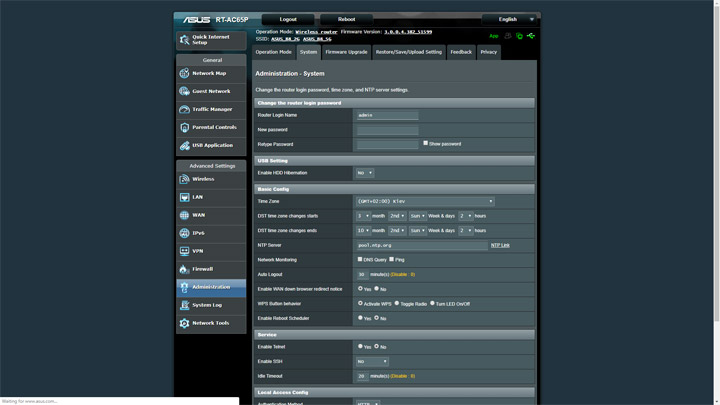Viewport: 720px width, 405px height.
Task: Select the System tab
Action: 309,52
